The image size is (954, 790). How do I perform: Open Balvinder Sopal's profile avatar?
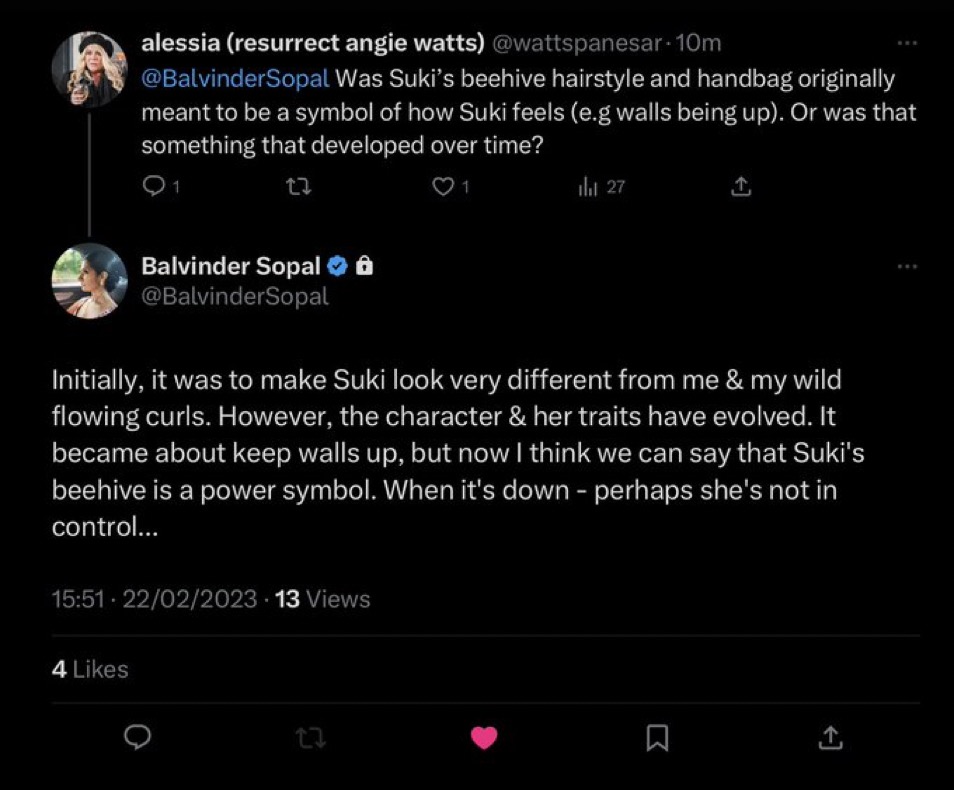point(90,281)
